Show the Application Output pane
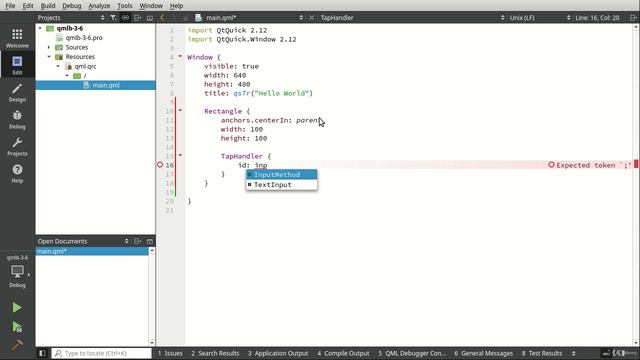This screenshot has height=360, width=640. (x=278, y=353)
